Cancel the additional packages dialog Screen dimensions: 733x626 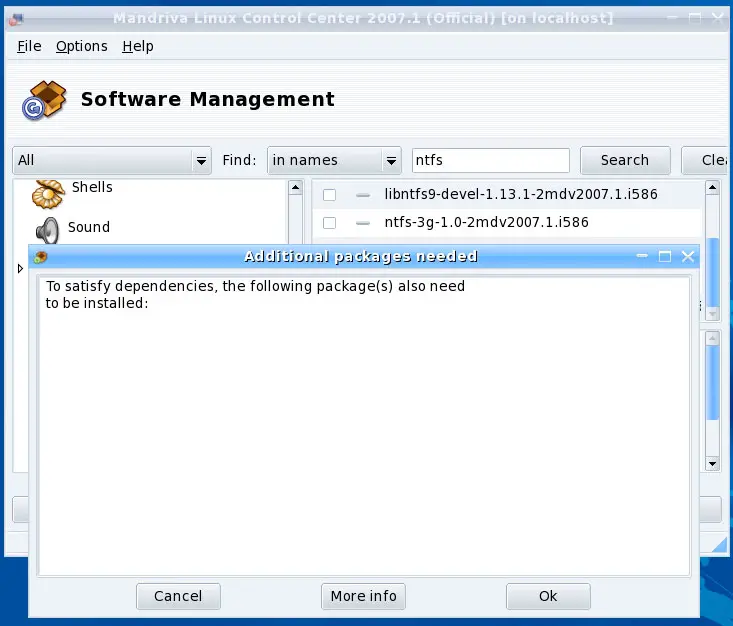pyautogui.click(x=178, y=596)
